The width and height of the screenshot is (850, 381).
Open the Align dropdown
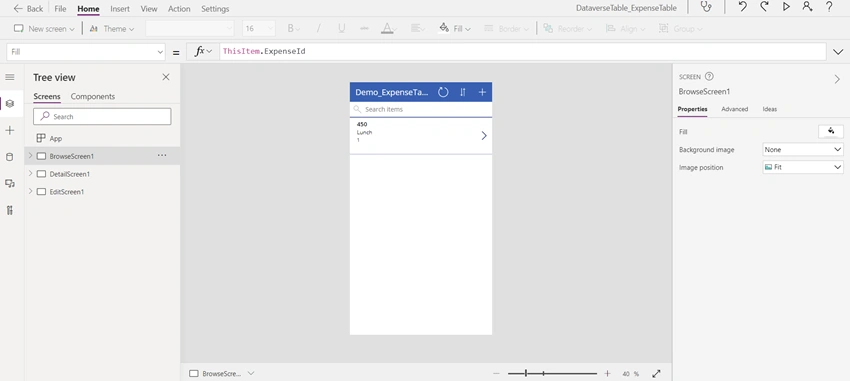pyautogui.click(x=625, y=29)
